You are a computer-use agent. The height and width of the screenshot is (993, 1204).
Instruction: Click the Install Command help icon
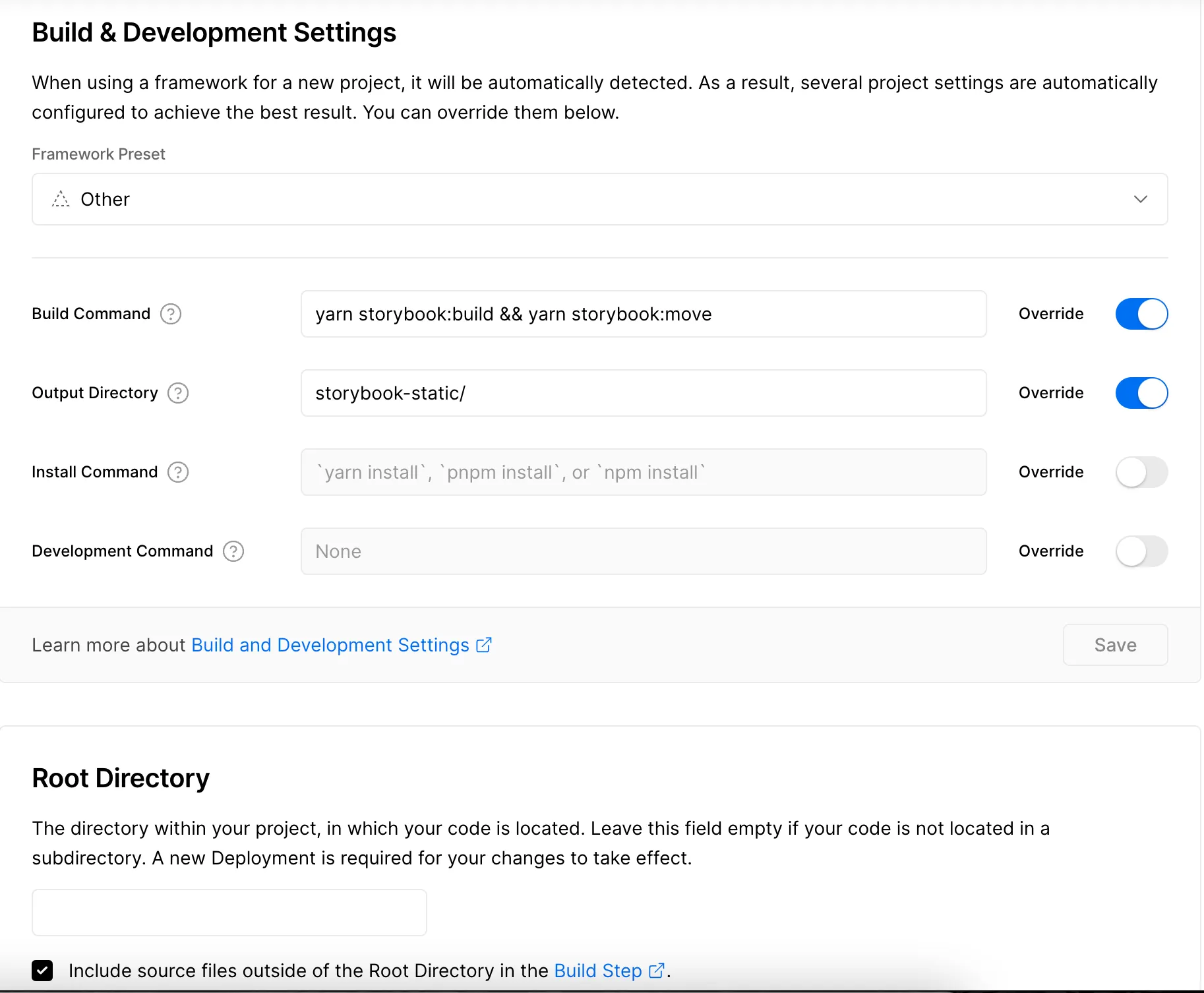click(178, 472)
